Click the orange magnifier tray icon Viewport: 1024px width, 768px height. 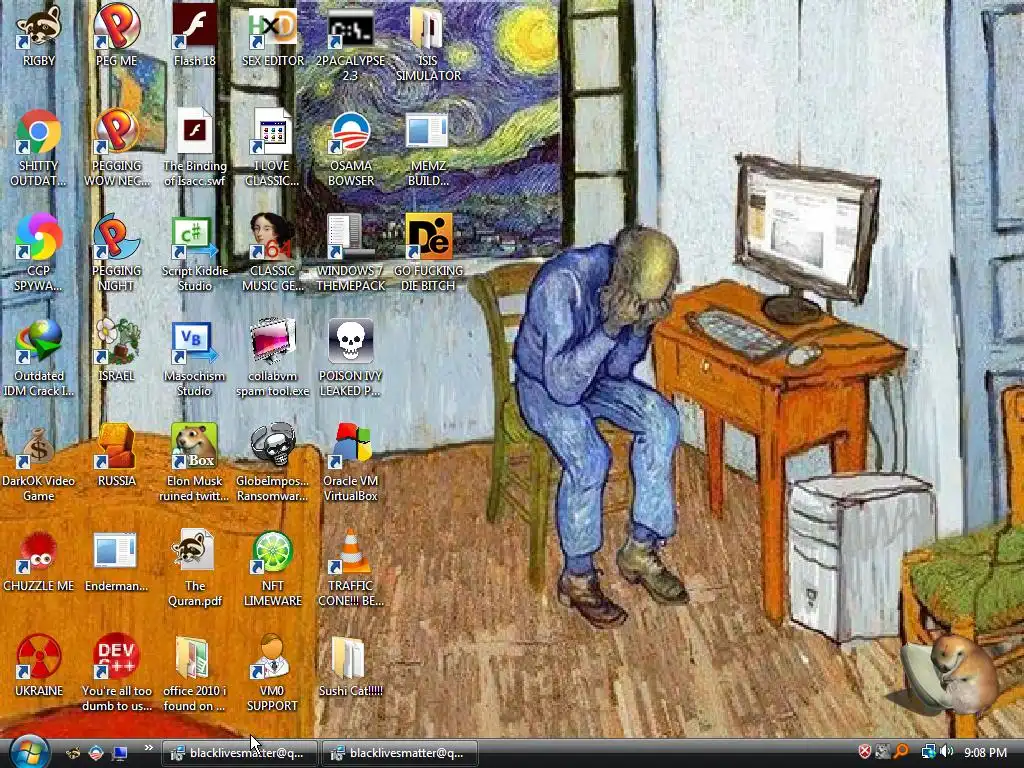coord(902,752)
